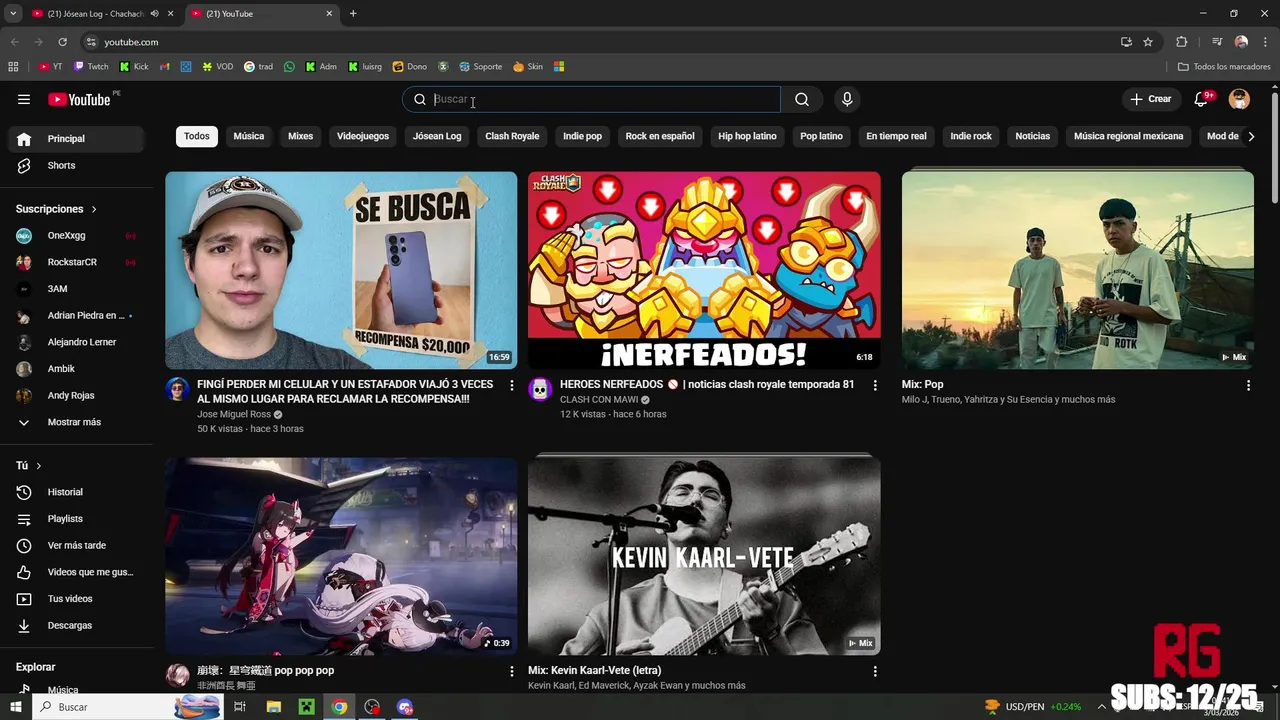Viewport: 1280px width, 720px height.
Task: Go to Principal in the sidebar
Action: coord(76,139)
